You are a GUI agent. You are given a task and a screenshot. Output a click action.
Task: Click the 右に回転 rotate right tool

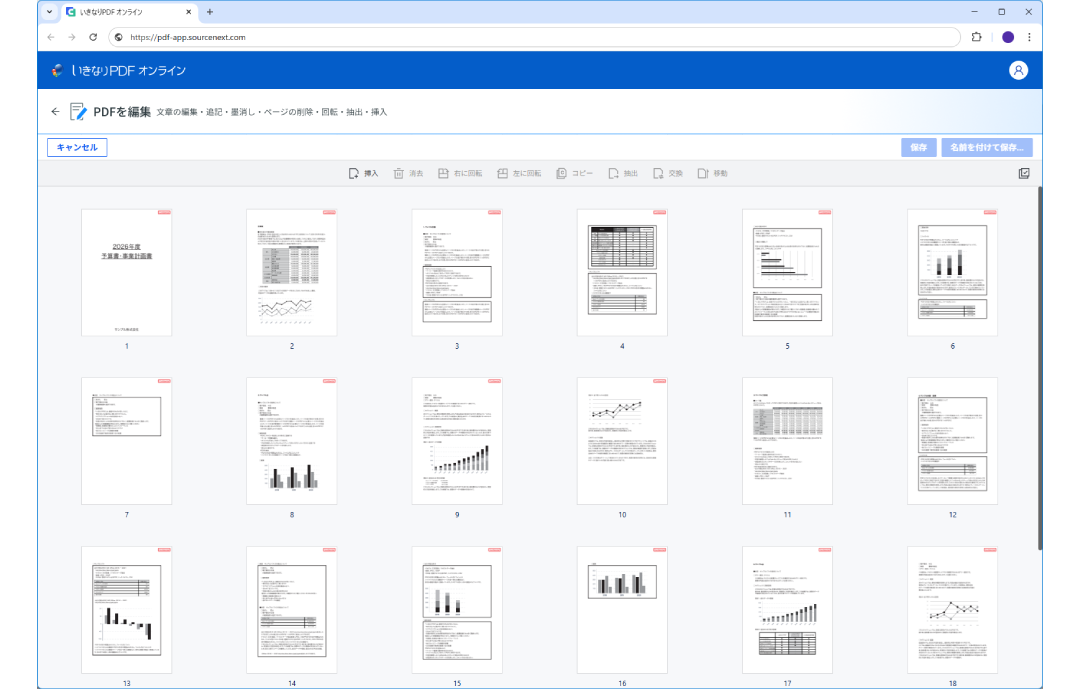click(460, 174)
